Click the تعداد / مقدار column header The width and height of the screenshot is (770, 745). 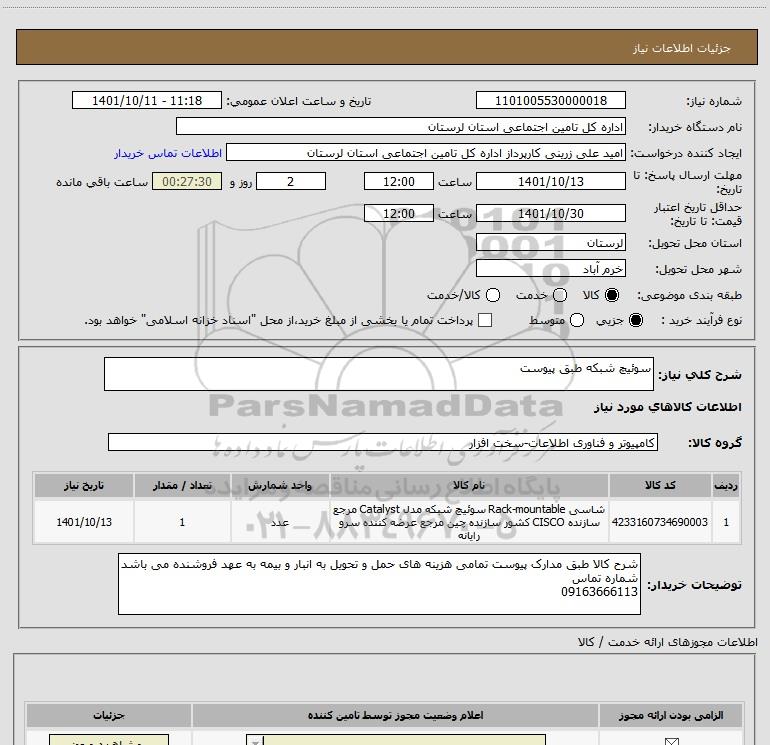pos(182,485)
